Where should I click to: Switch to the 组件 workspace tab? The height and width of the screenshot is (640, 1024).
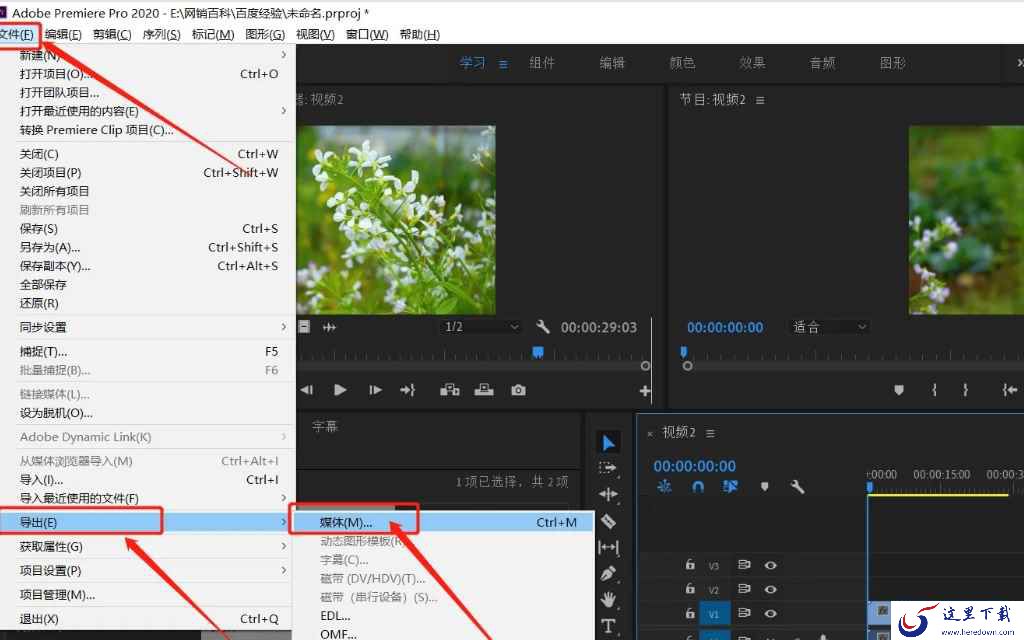542,63
